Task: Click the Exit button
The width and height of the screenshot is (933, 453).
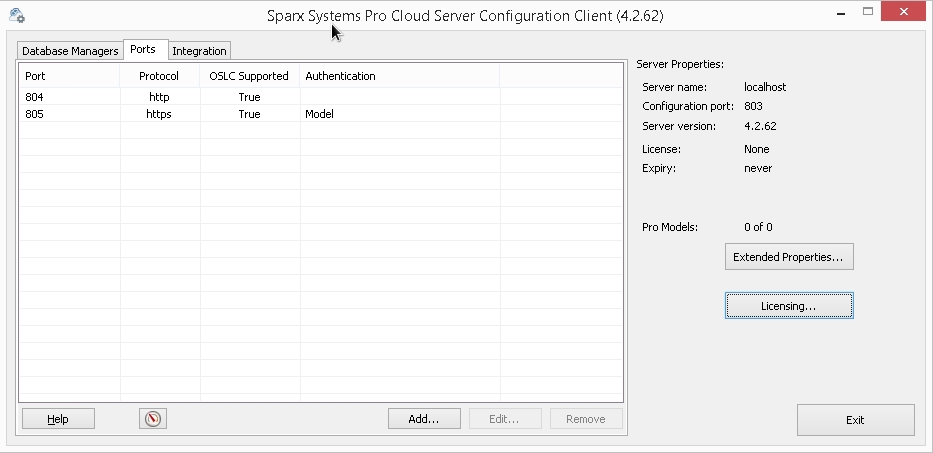Action: [855, 420]
